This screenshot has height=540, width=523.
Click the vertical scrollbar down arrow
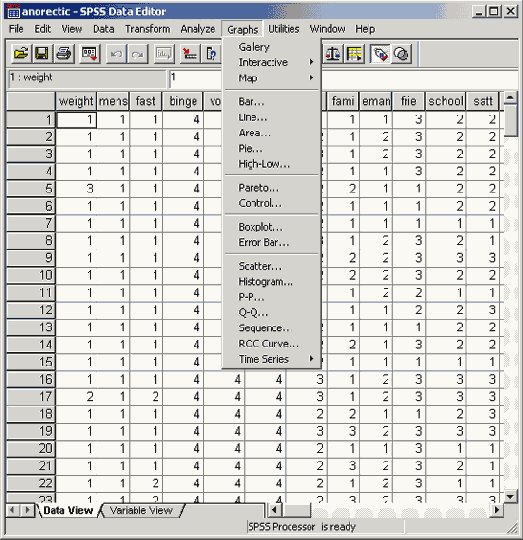click(510, 496)
